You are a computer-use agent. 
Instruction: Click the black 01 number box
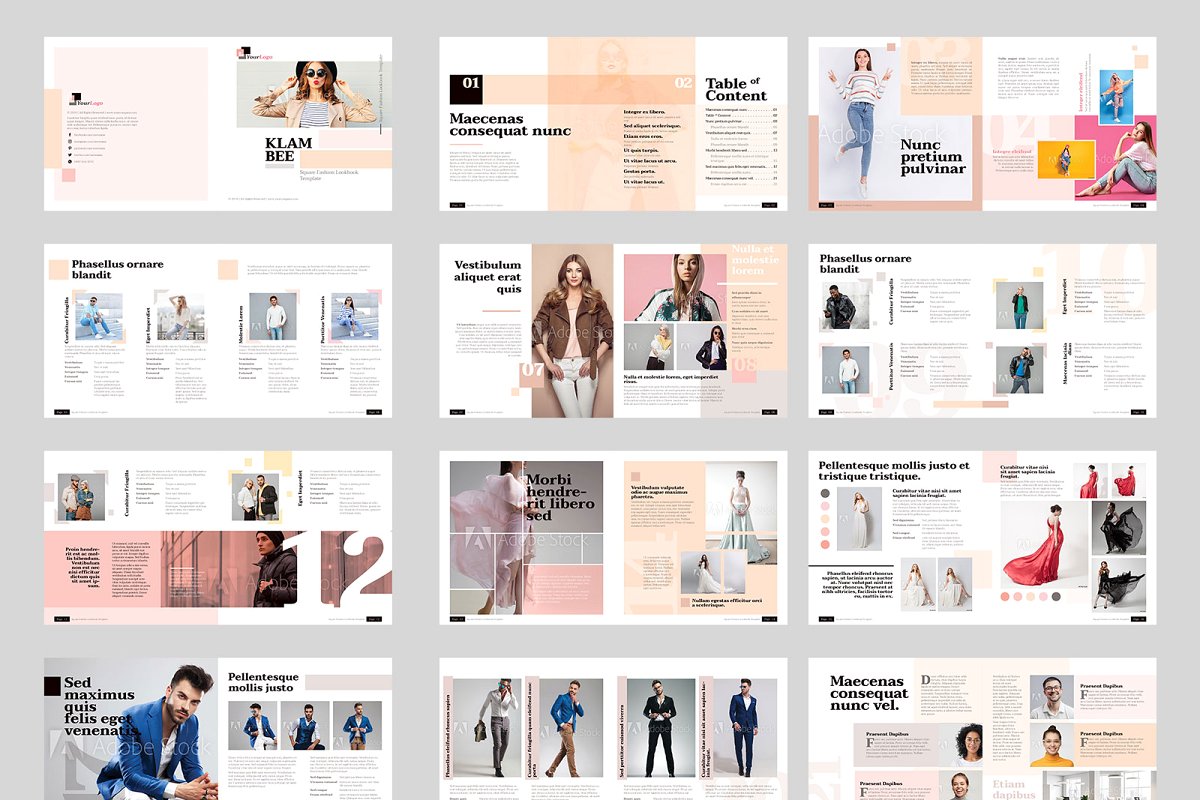point(467,87)
